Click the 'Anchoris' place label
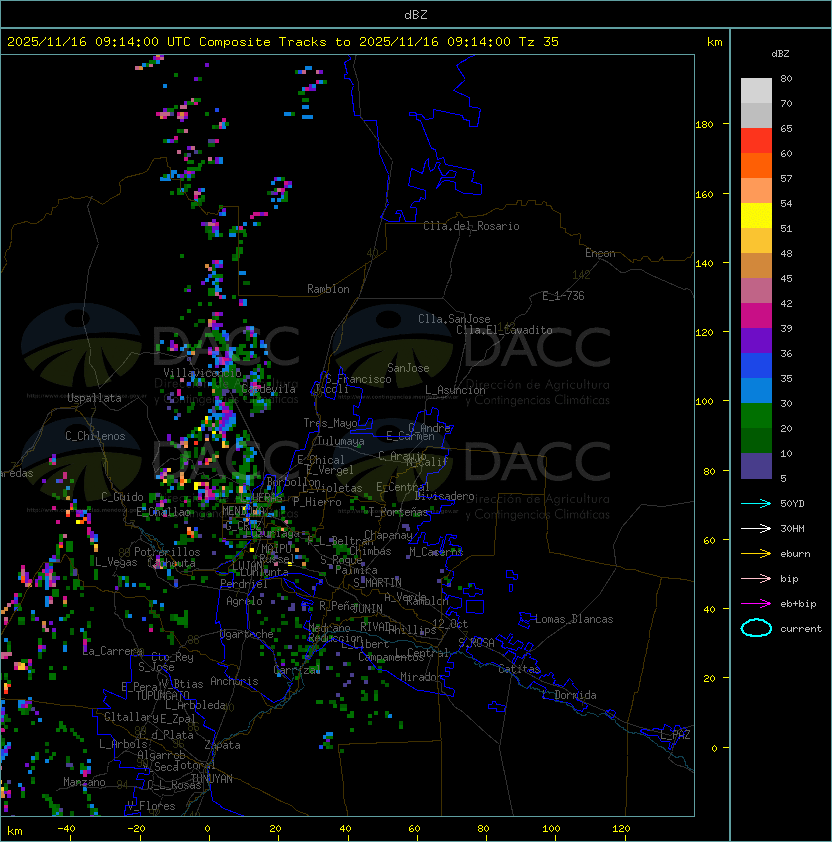832x842 pixels. tap(234, 682)
